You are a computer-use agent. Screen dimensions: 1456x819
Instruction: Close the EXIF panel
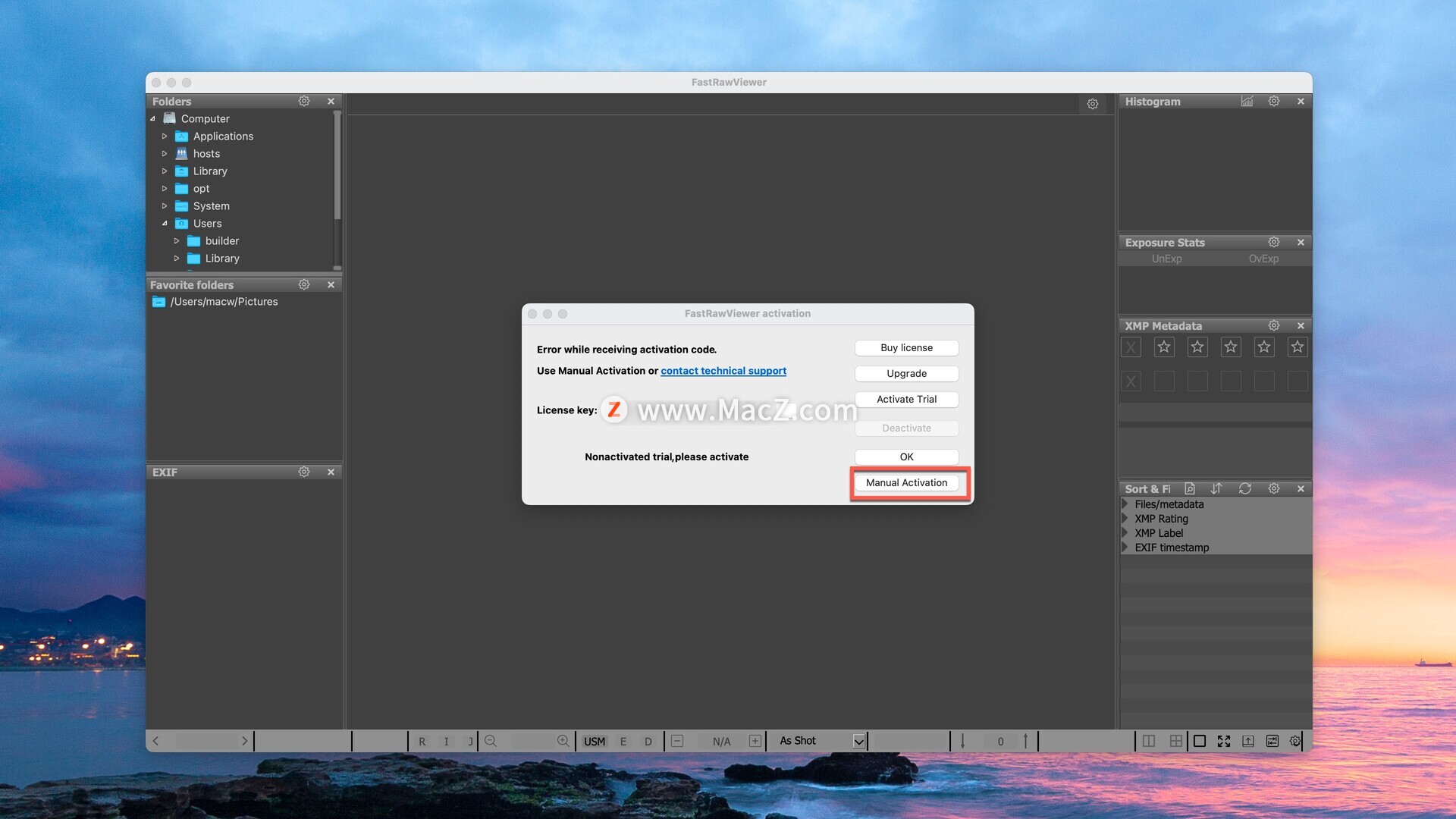331,472
